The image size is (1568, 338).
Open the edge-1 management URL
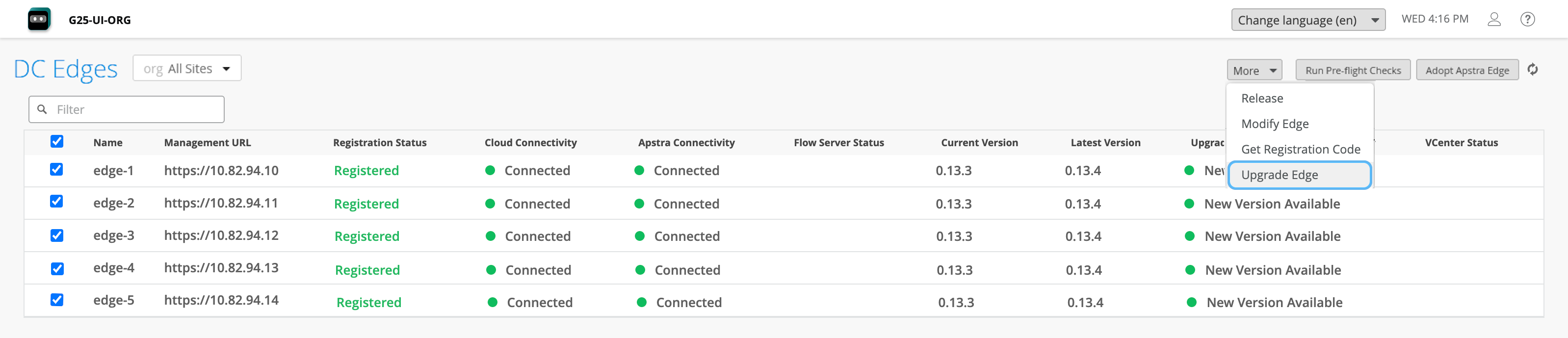coord(221,171)
